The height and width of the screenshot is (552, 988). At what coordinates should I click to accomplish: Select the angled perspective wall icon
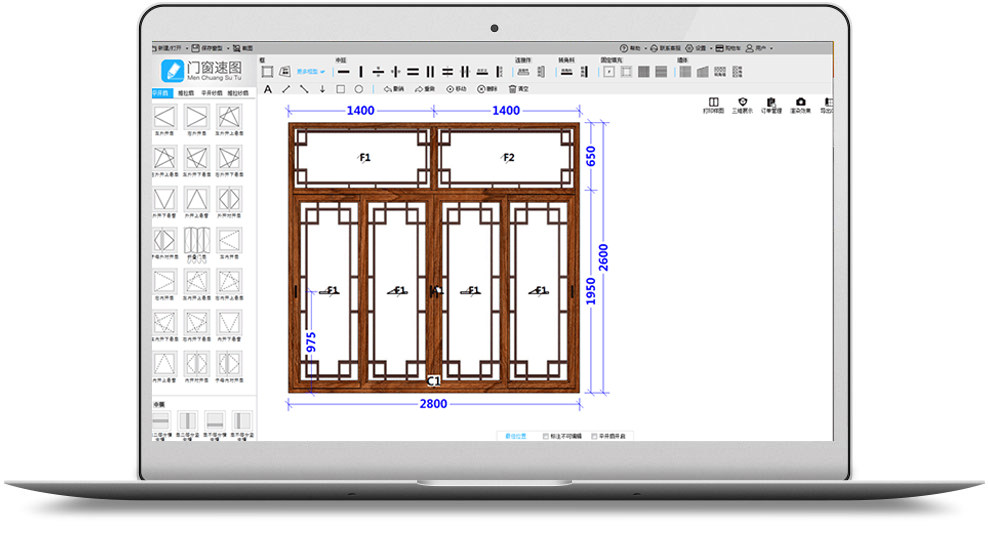point(703,72)
